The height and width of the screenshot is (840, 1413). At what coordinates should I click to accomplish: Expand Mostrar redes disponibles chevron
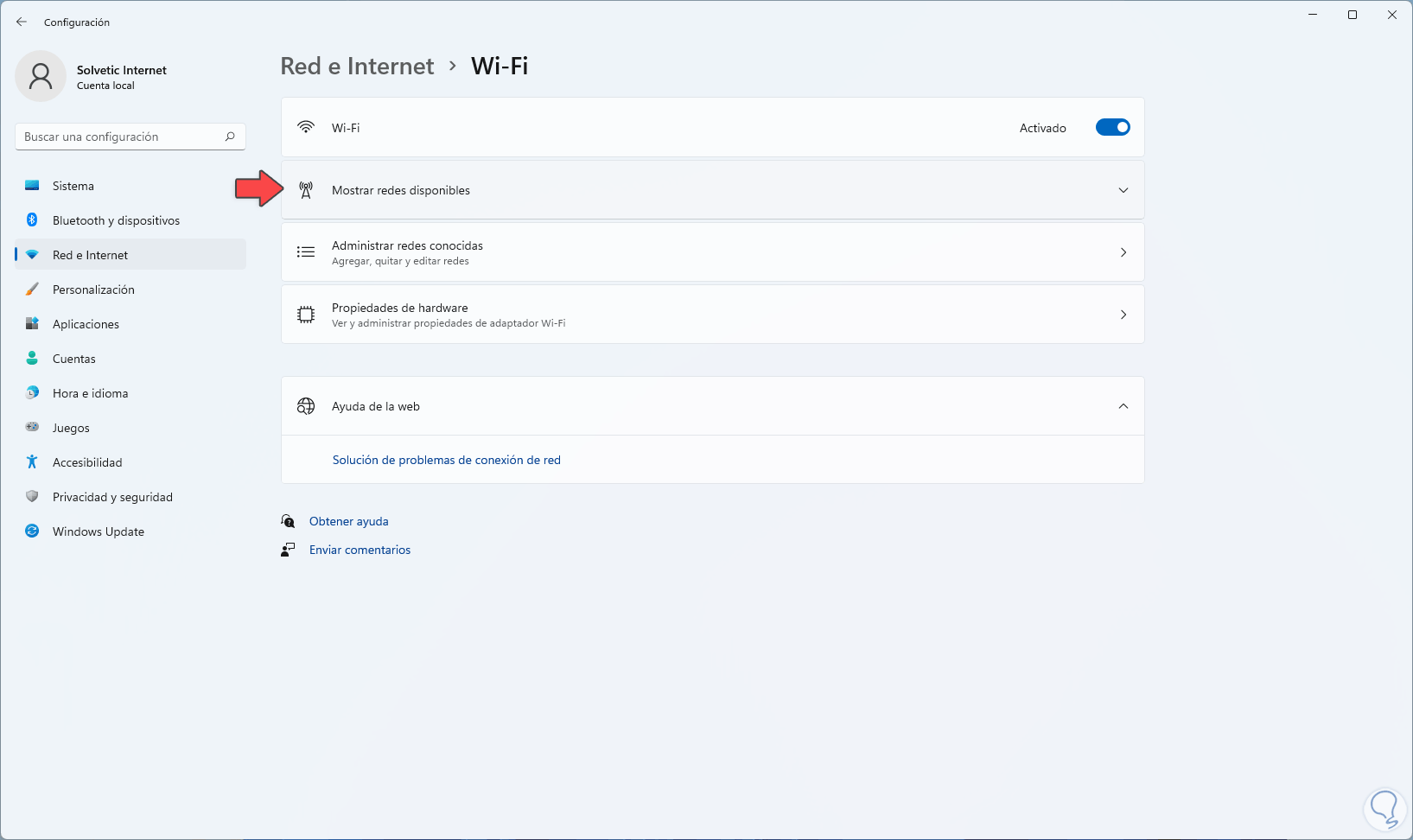1123,190
